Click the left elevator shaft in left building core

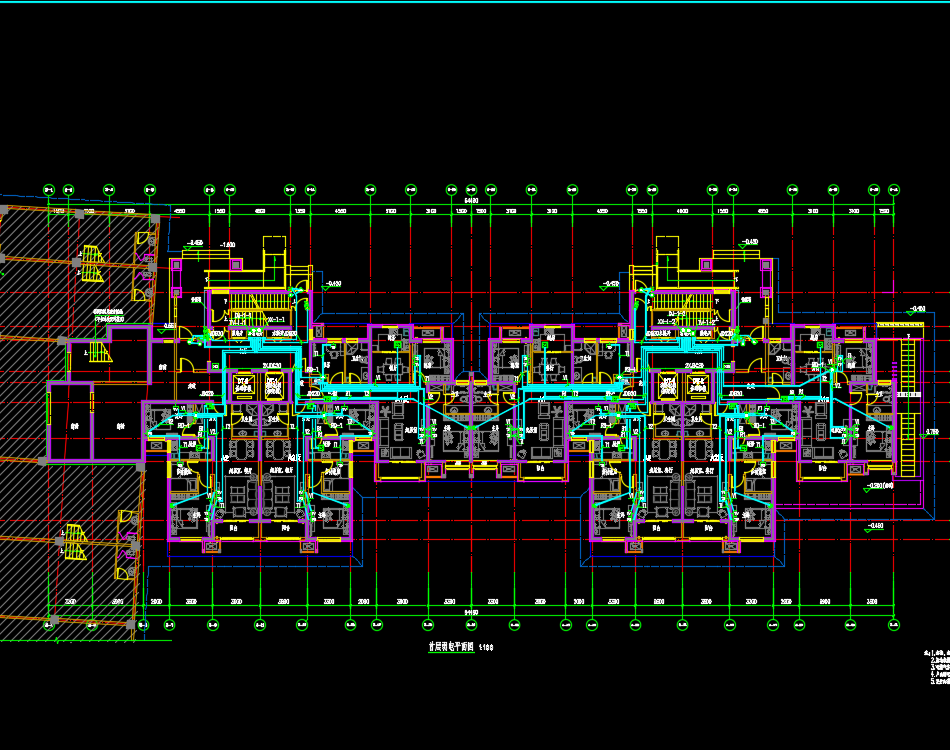point(242,386)
